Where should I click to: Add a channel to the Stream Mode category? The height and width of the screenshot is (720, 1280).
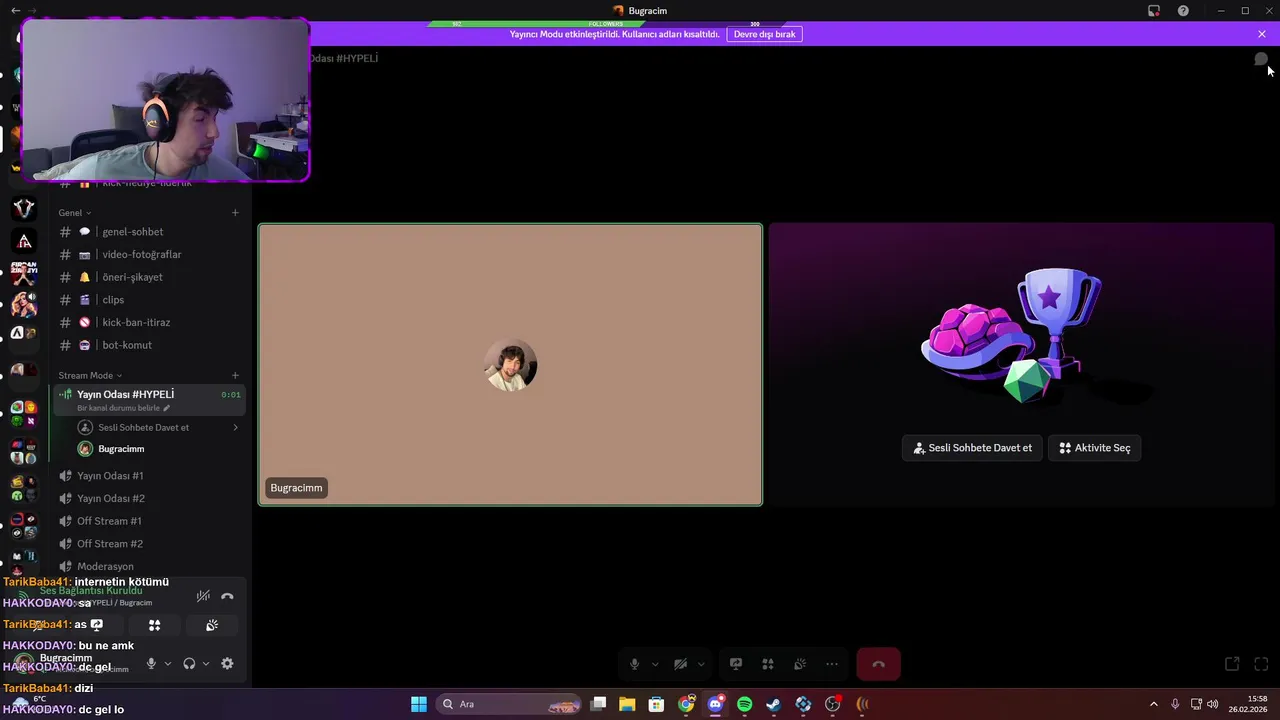click(235, 375)
